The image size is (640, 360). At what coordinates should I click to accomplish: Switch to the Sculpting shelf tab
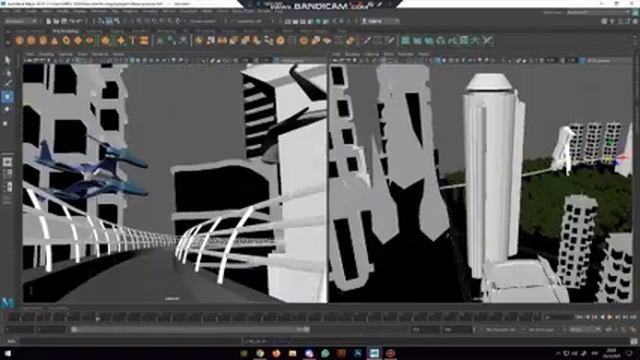94,31
